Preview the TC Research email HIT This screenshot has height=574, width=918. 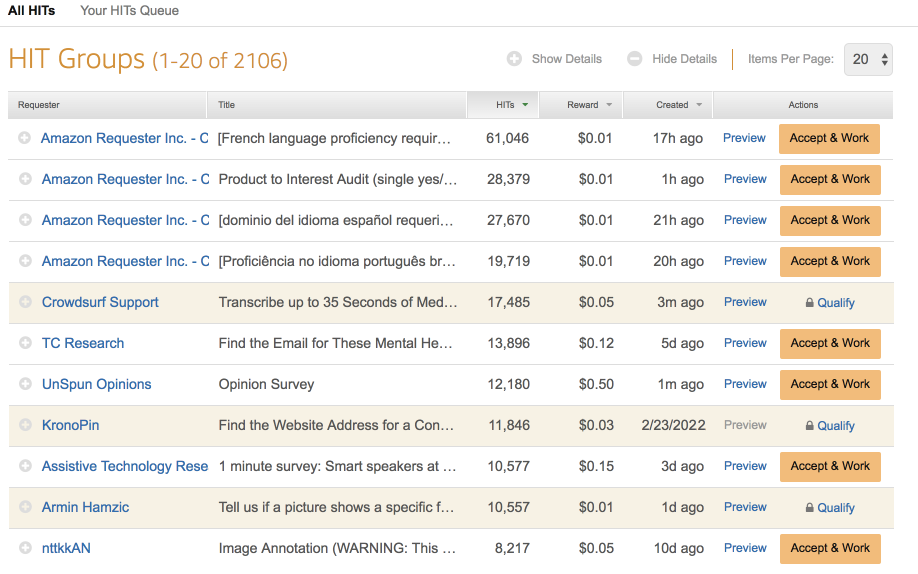coord(745,343)
